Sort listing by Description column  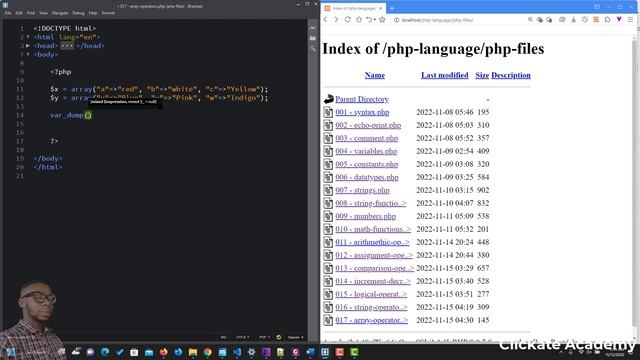[511, 75]
